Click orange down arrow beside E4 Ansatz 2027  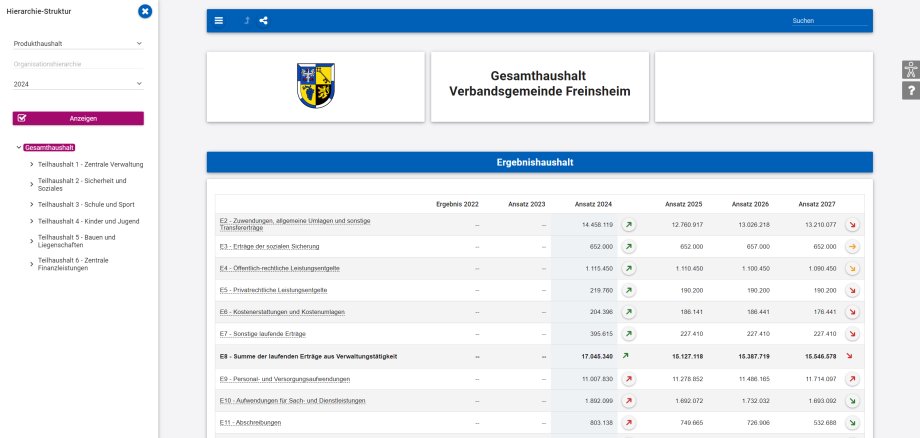(x=853, y=269)
